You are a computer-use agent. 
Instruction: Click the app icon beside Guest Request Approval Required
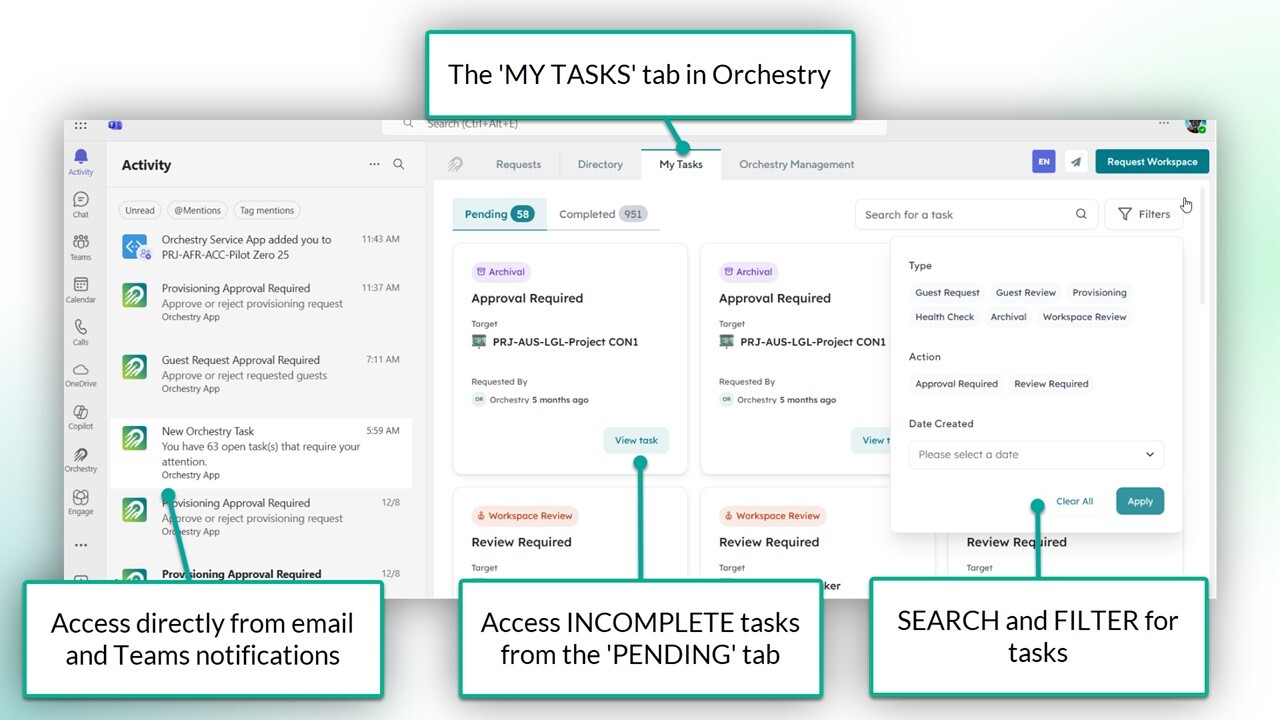tap(135, 367)
